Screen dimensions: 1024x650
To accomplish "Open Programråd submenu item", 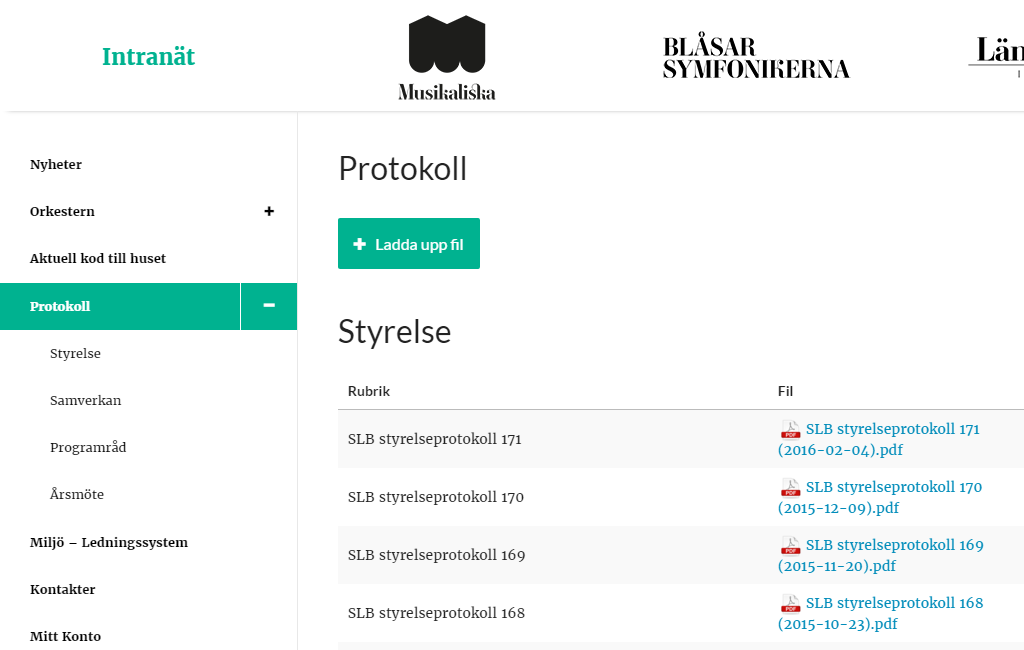I will (88, 447).
